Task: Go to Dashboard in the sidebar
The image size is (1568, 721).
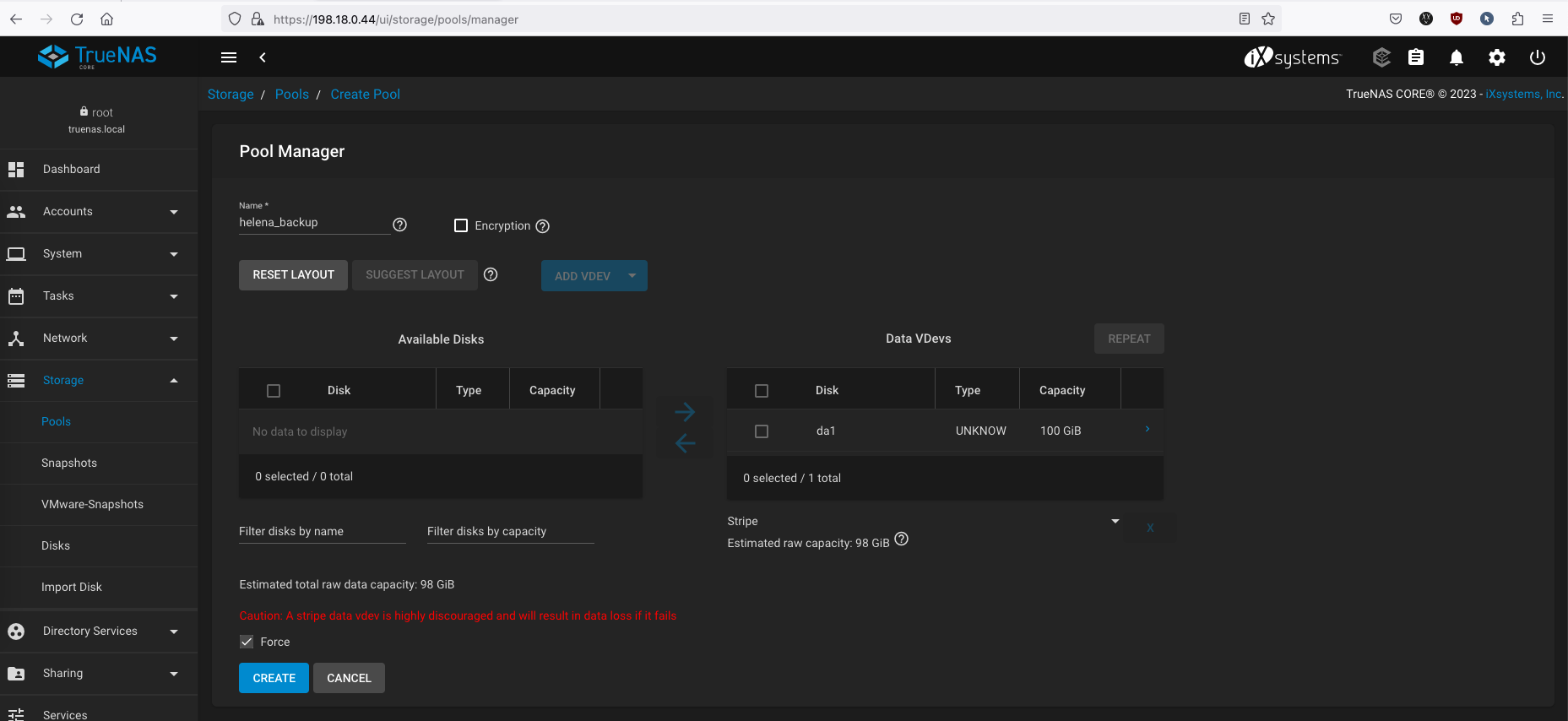Action: (x=72, y=170)
